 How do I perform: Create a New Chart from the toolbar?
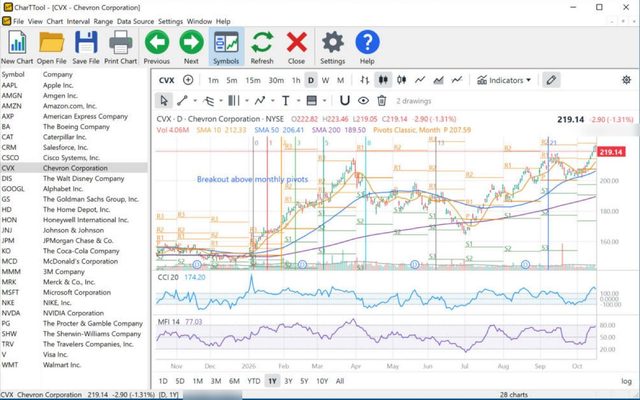tap(17, 47)
